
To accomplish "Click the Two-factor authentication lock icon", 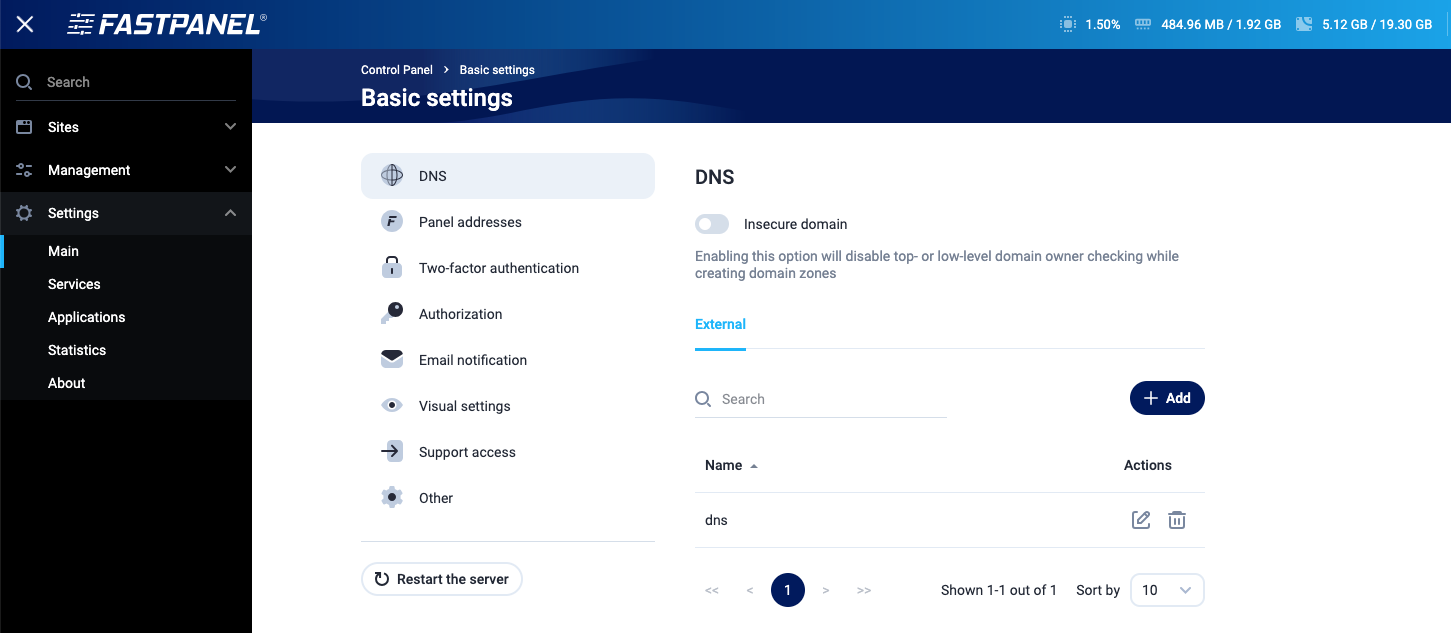I will coord(392,268).
